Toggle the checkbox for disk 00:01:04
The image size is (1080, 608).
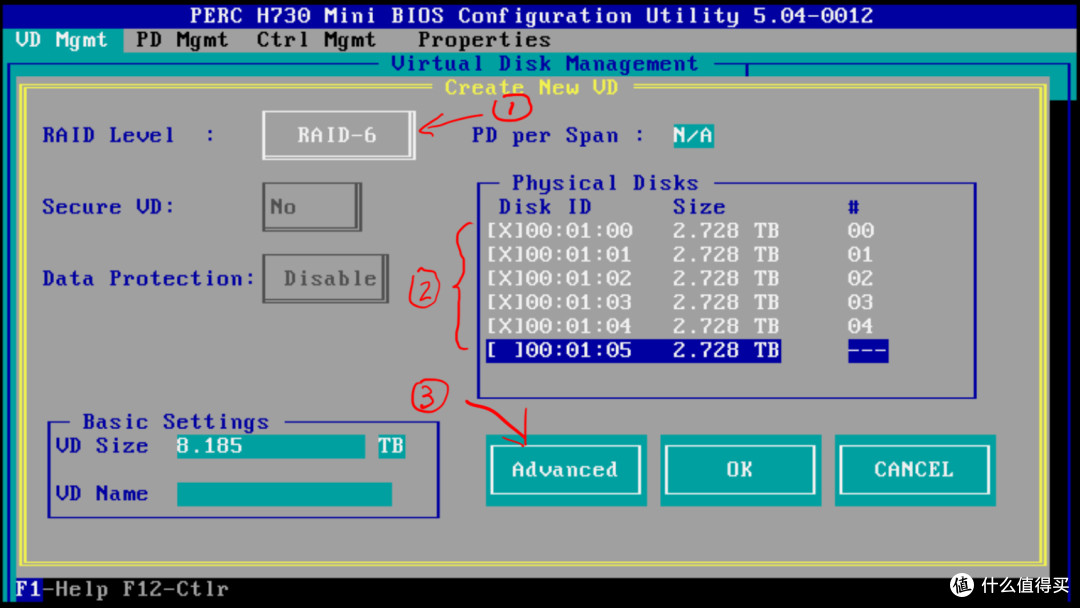pyautogui.click(x=506, y=326)
